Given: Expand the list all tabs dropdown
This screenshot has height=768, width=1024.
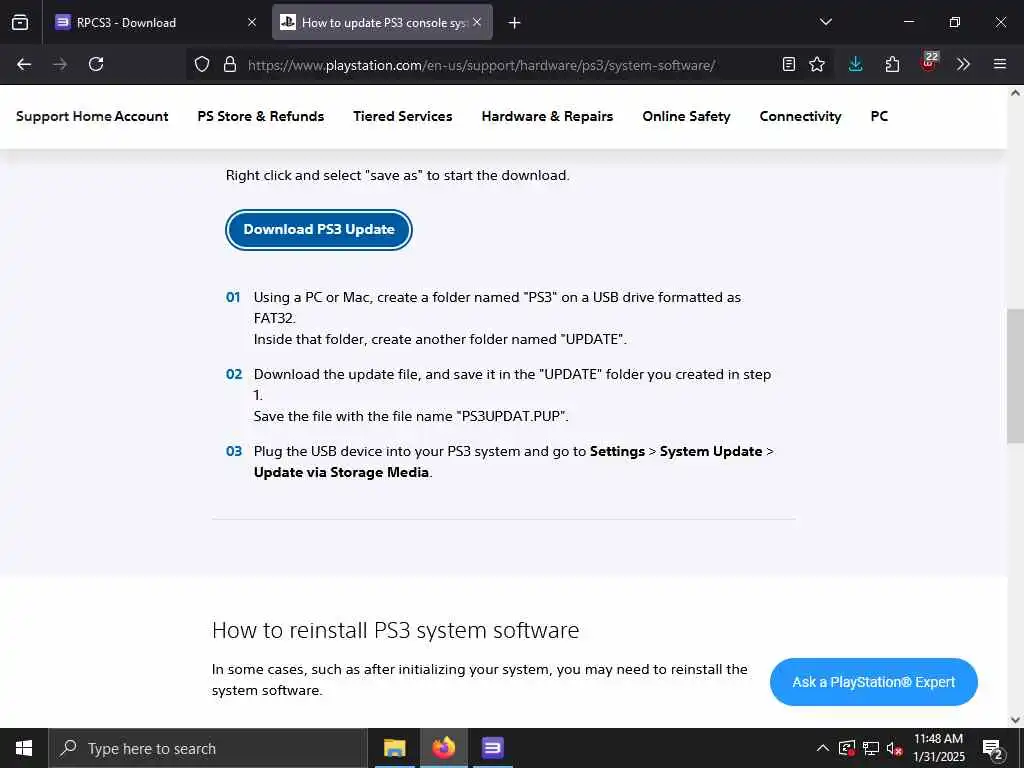Looking at the screenshot, I should pyautogui.click(x=826, y=22).
